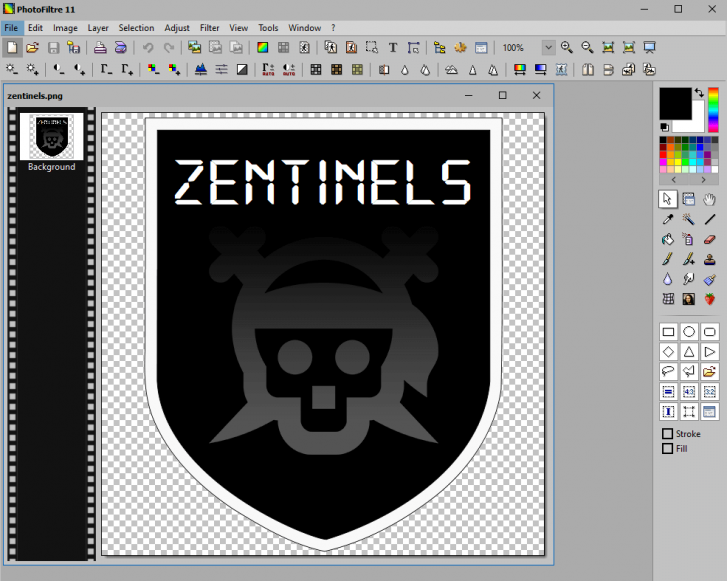Open the 100% zoom level dropdown
The image size is (727, 581).
click(x=548, y=47)
